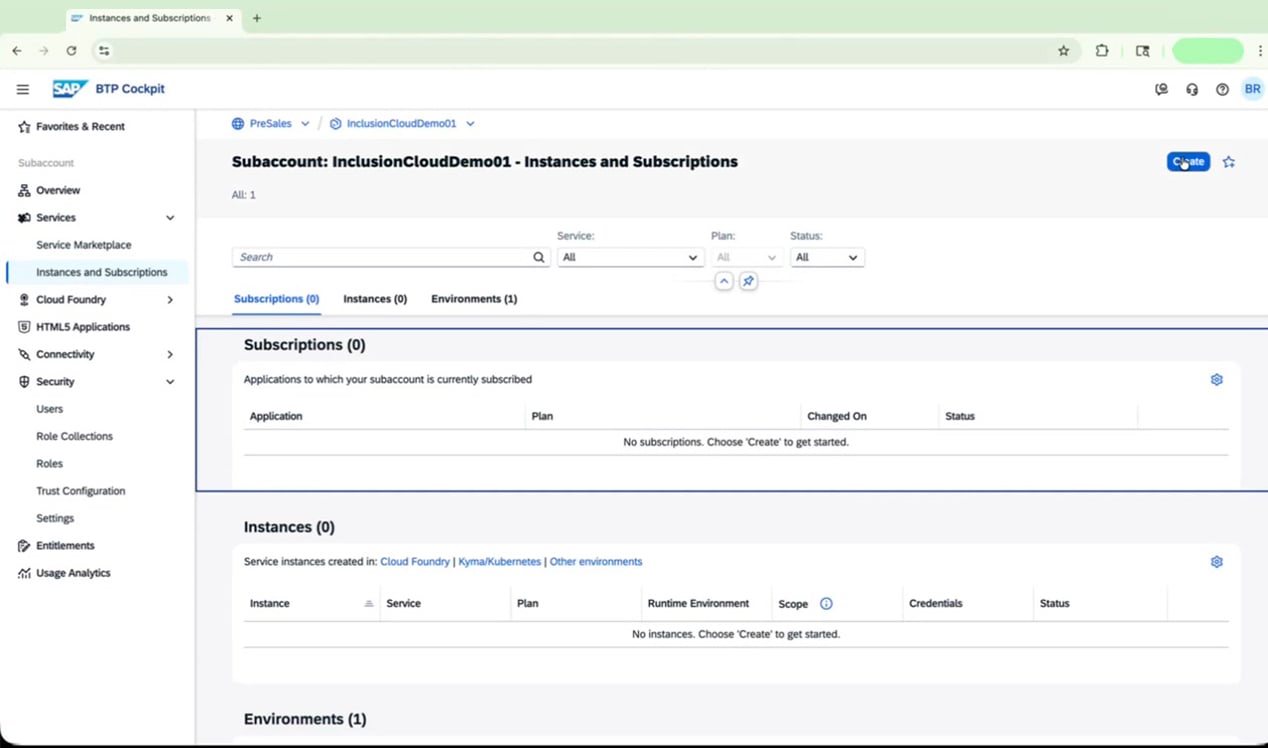
Task: Open the hamburger navigation menu
Action: coord(23,89)
